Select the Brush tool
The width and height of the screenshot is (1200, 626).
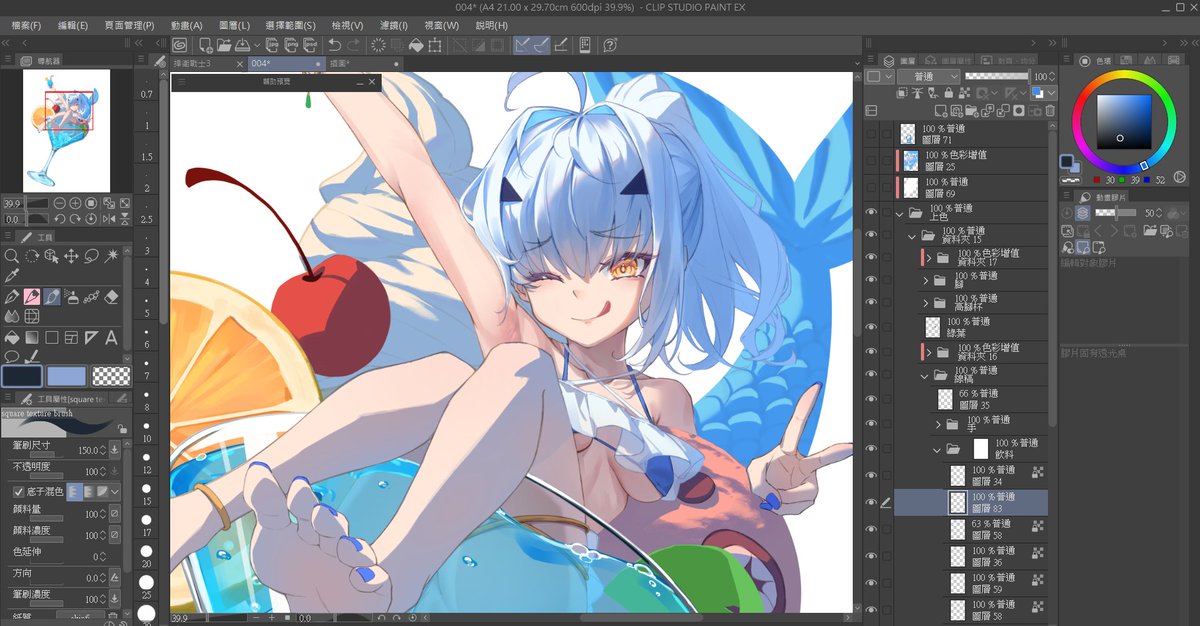[51, 297]
